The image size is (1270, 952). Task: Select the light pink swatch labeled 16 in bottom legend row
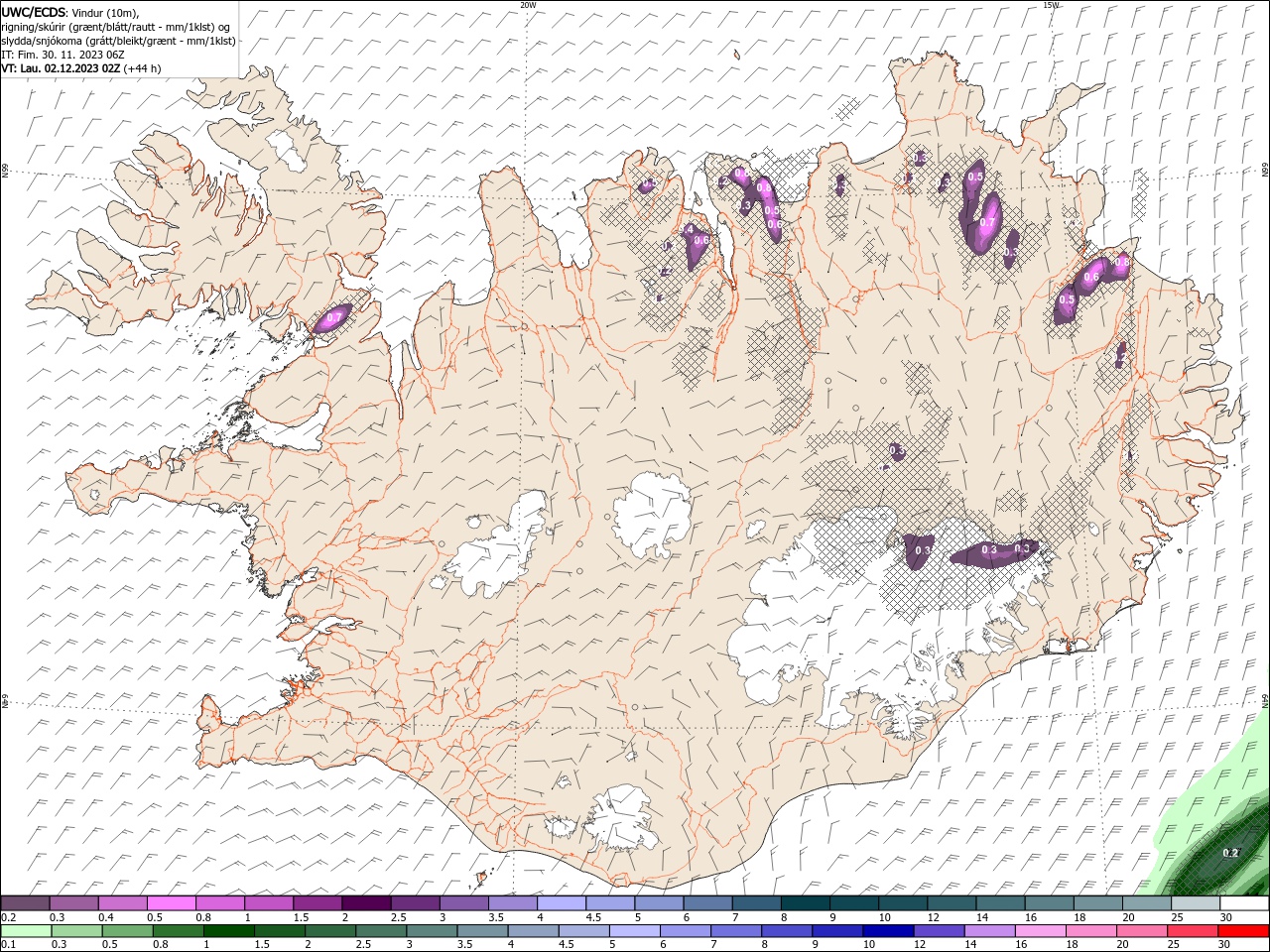1041,931
